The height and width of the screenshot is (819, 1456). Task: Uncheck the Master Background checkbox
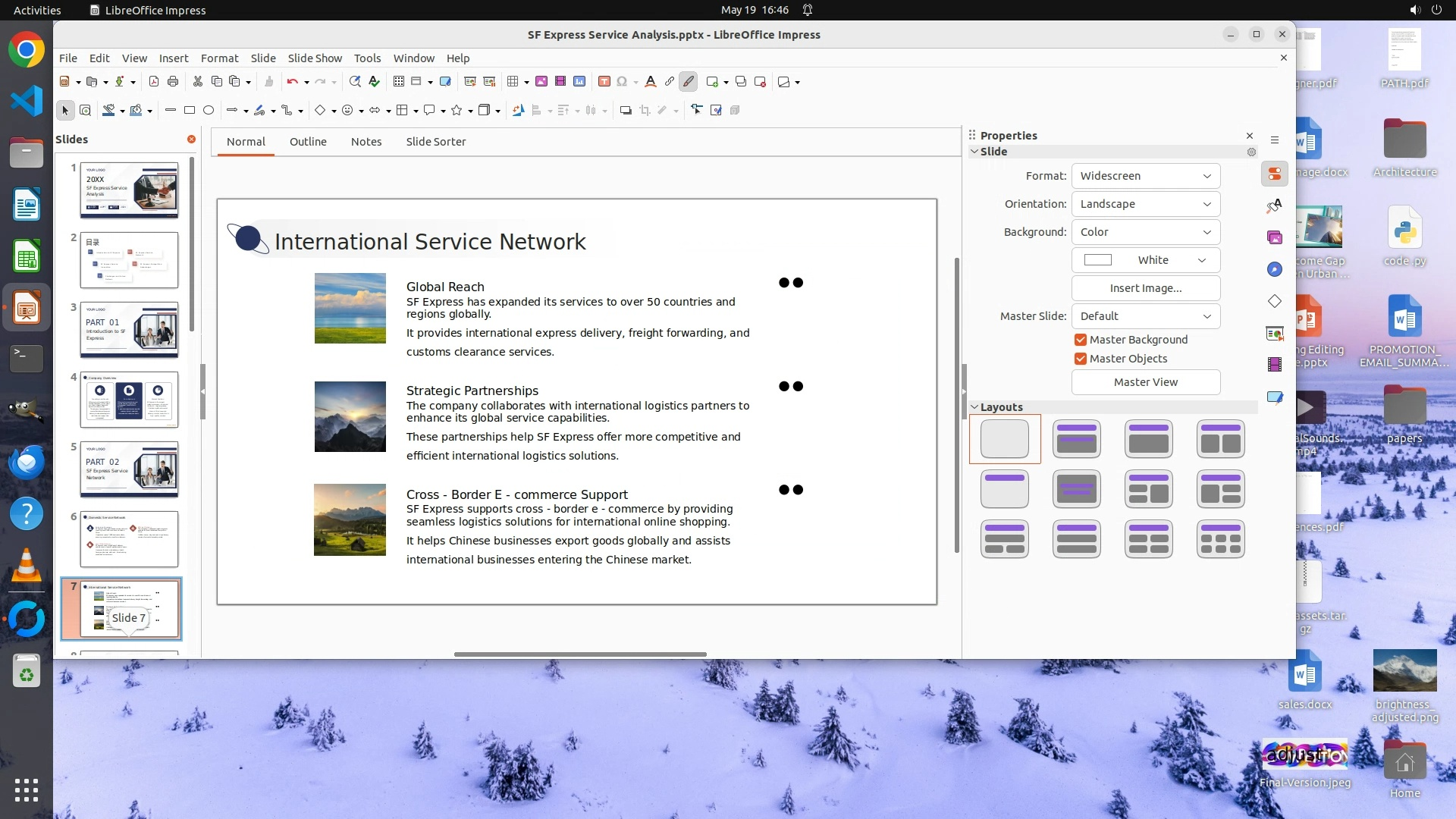click(x=1081, y=340)
